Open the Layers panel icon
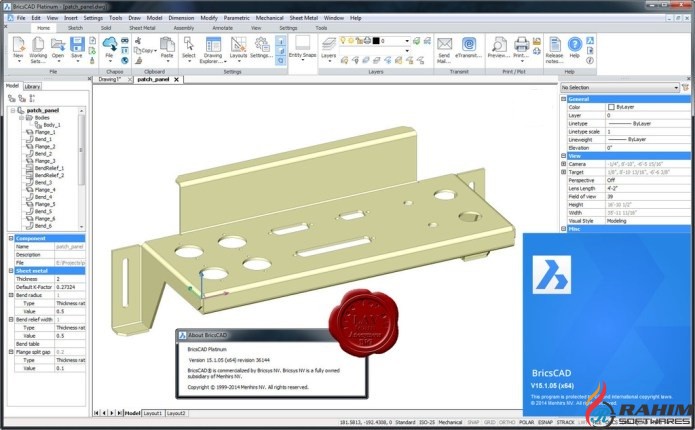The width and height of the screenshot is (695, 430). pyautogui.click(x=328, y=45)
